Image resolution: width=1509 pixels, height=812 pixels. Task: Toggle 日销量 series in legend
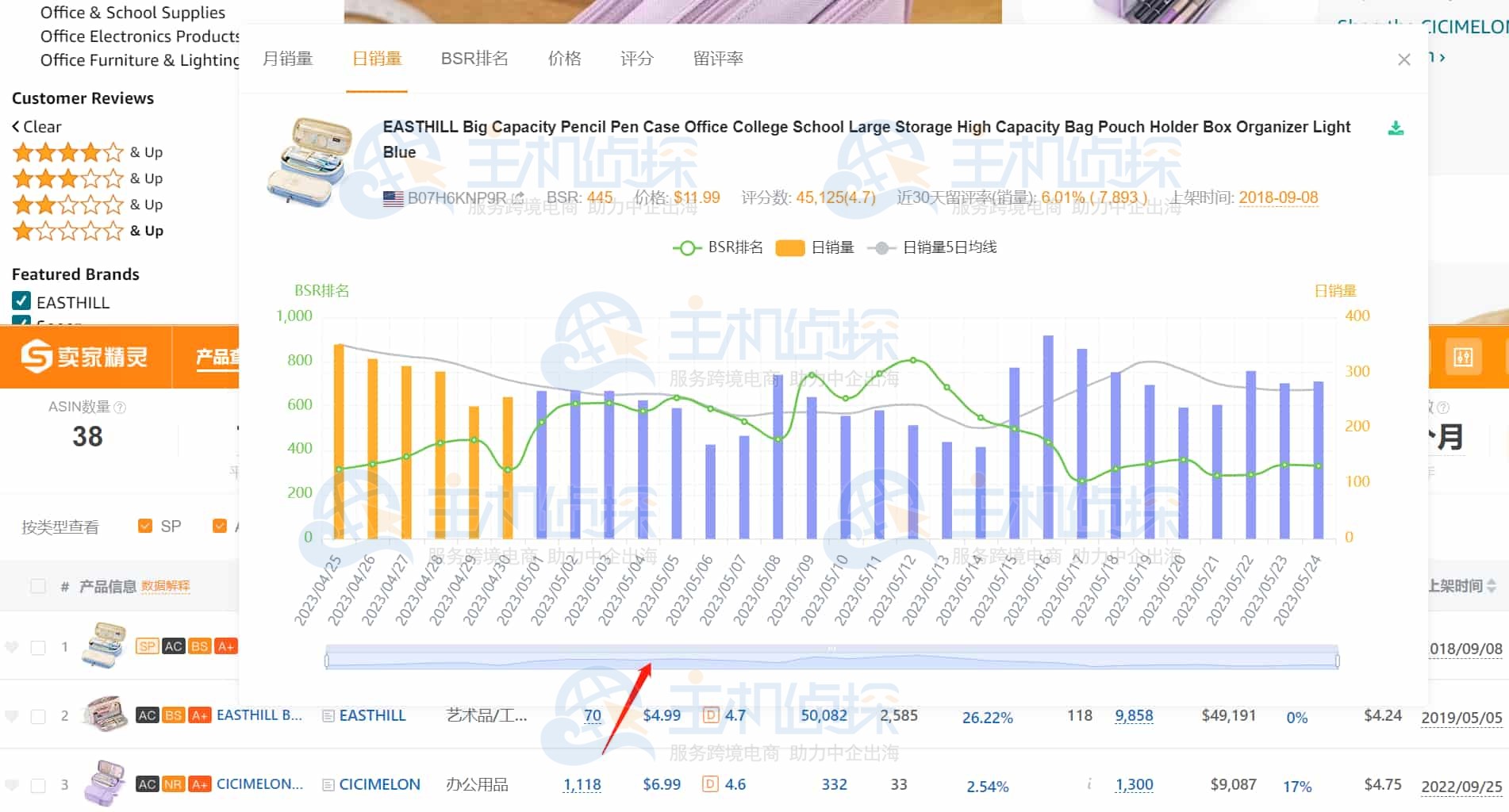[815, 247]
